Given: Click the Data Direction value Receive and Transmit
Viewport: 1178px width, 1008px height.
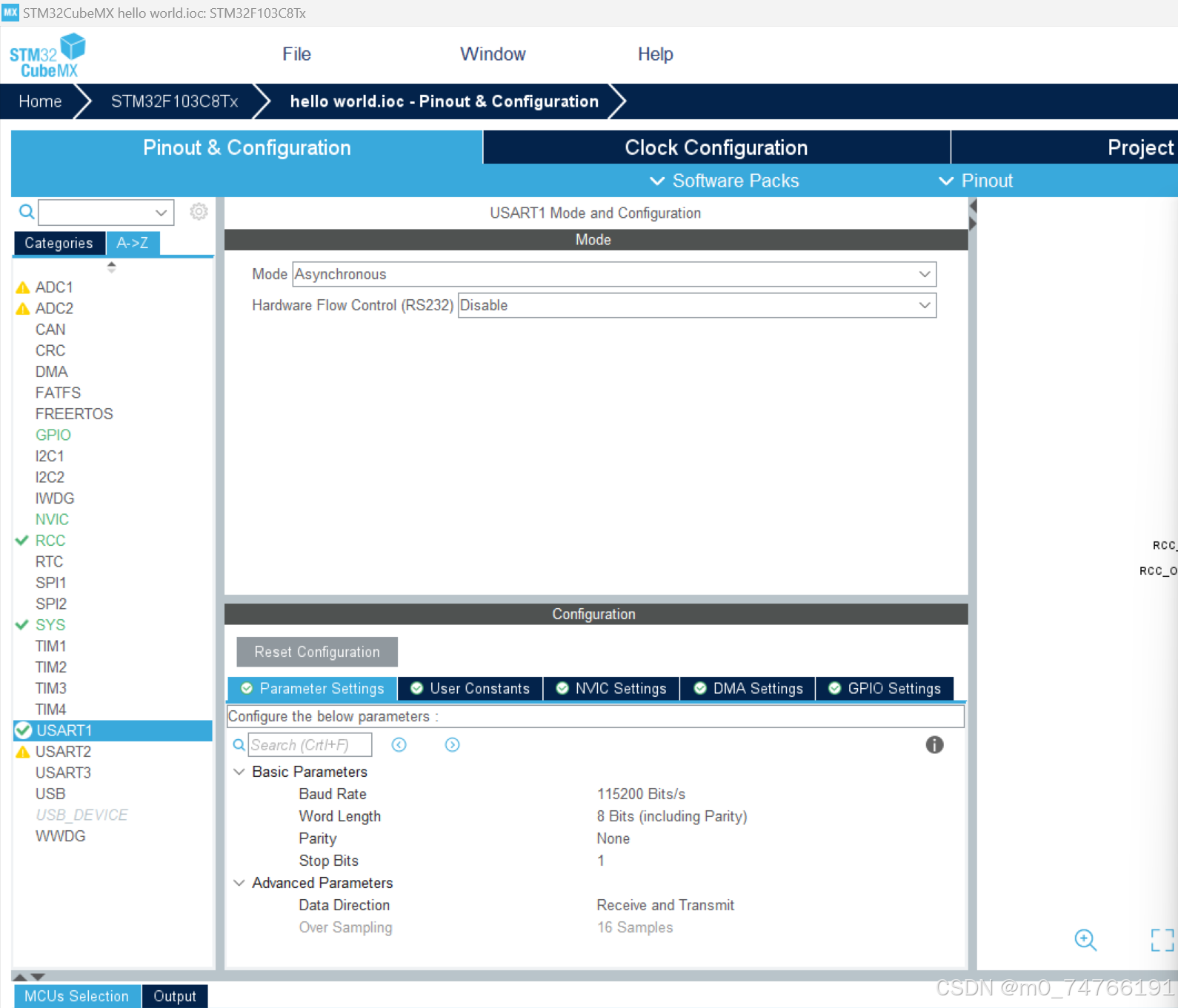Looking at the screenshot, I should pyautogui.click(x=665, y=905).
